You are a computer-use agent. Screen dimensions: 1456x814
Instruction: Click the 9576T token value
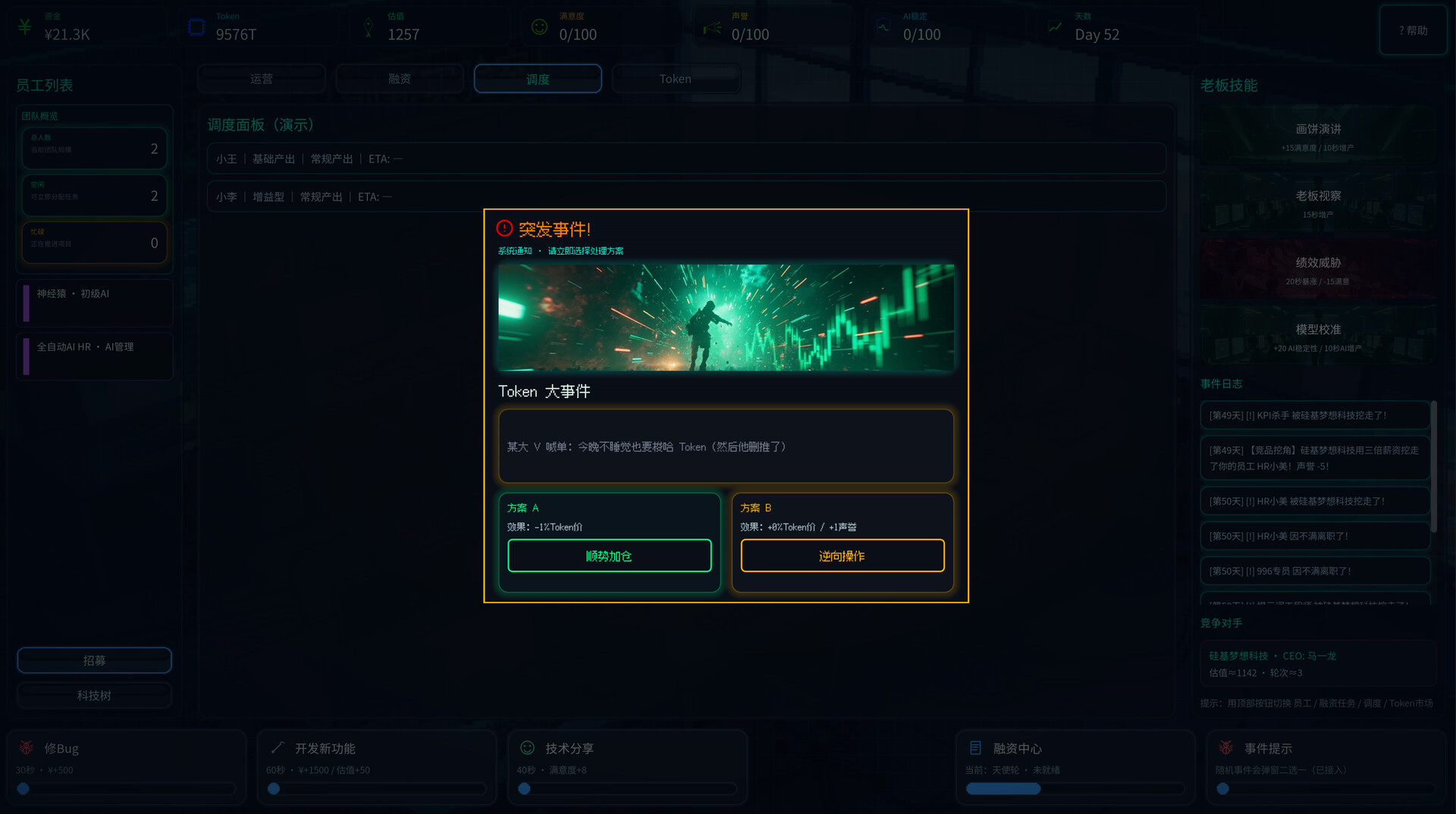pyautogui.click(x=236, y=34)
